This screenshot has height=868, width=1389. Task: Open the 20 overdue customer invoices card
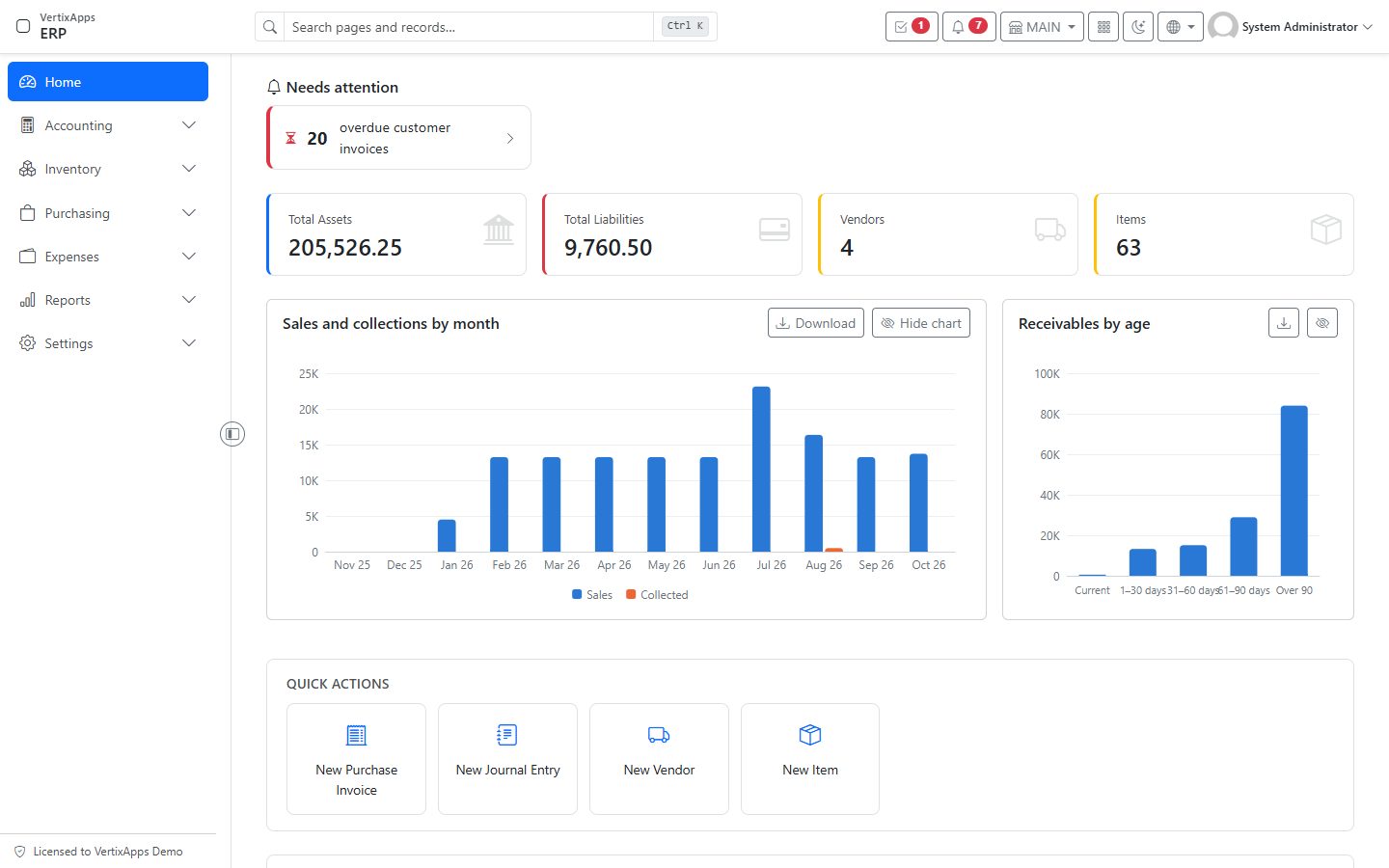click(398, 138)
